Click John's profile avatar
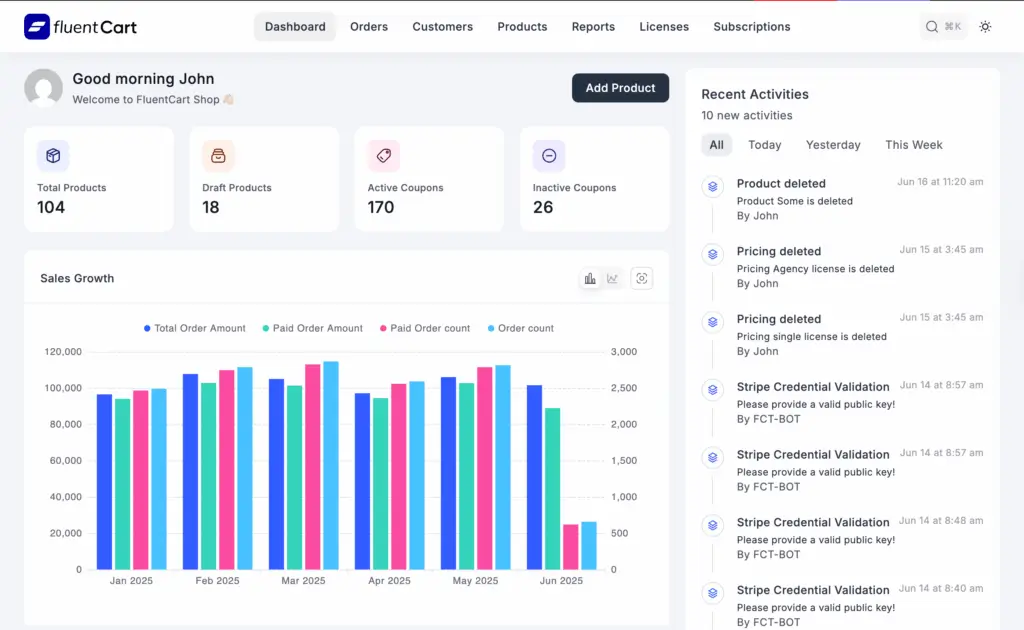The height and width of the screenshot is (630, 1024). tap(43, 88)
